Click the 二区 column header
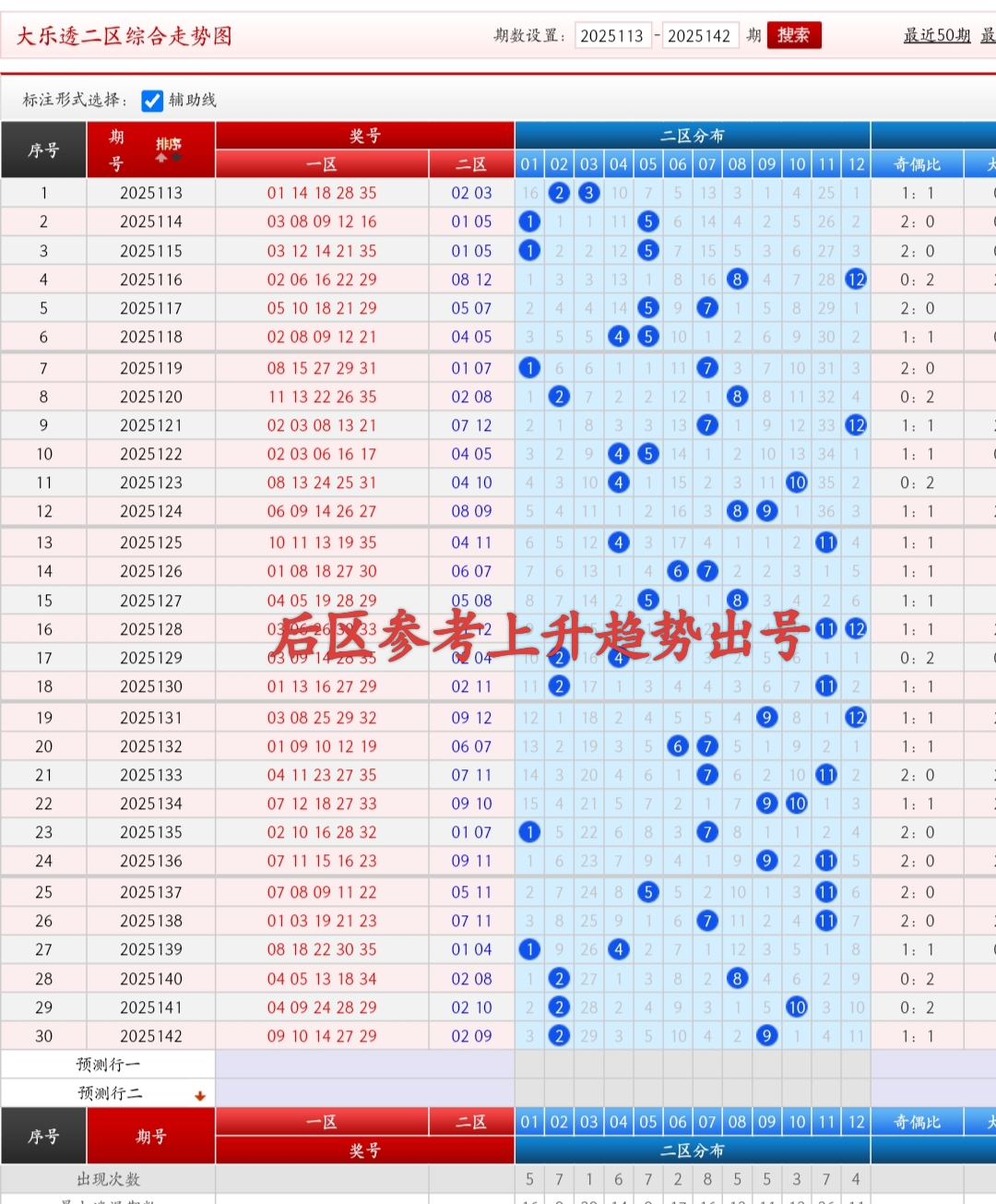996x1204 pixels. point(471,163)
